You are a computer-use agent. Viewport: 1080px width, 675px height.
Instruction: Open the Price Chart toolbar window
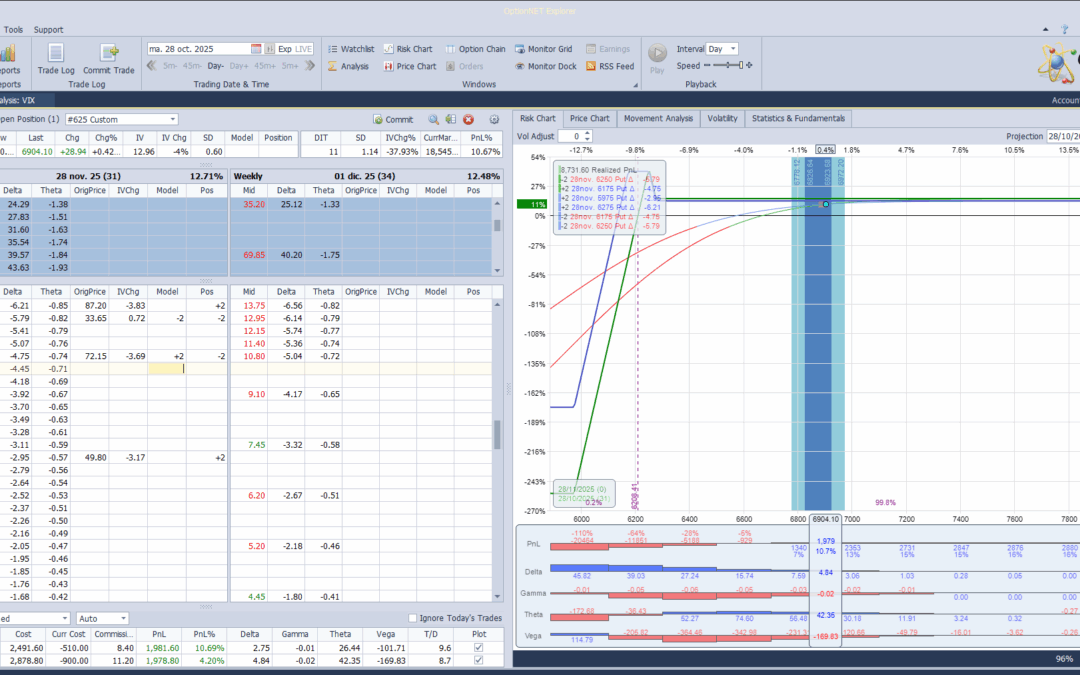[410, 66]
